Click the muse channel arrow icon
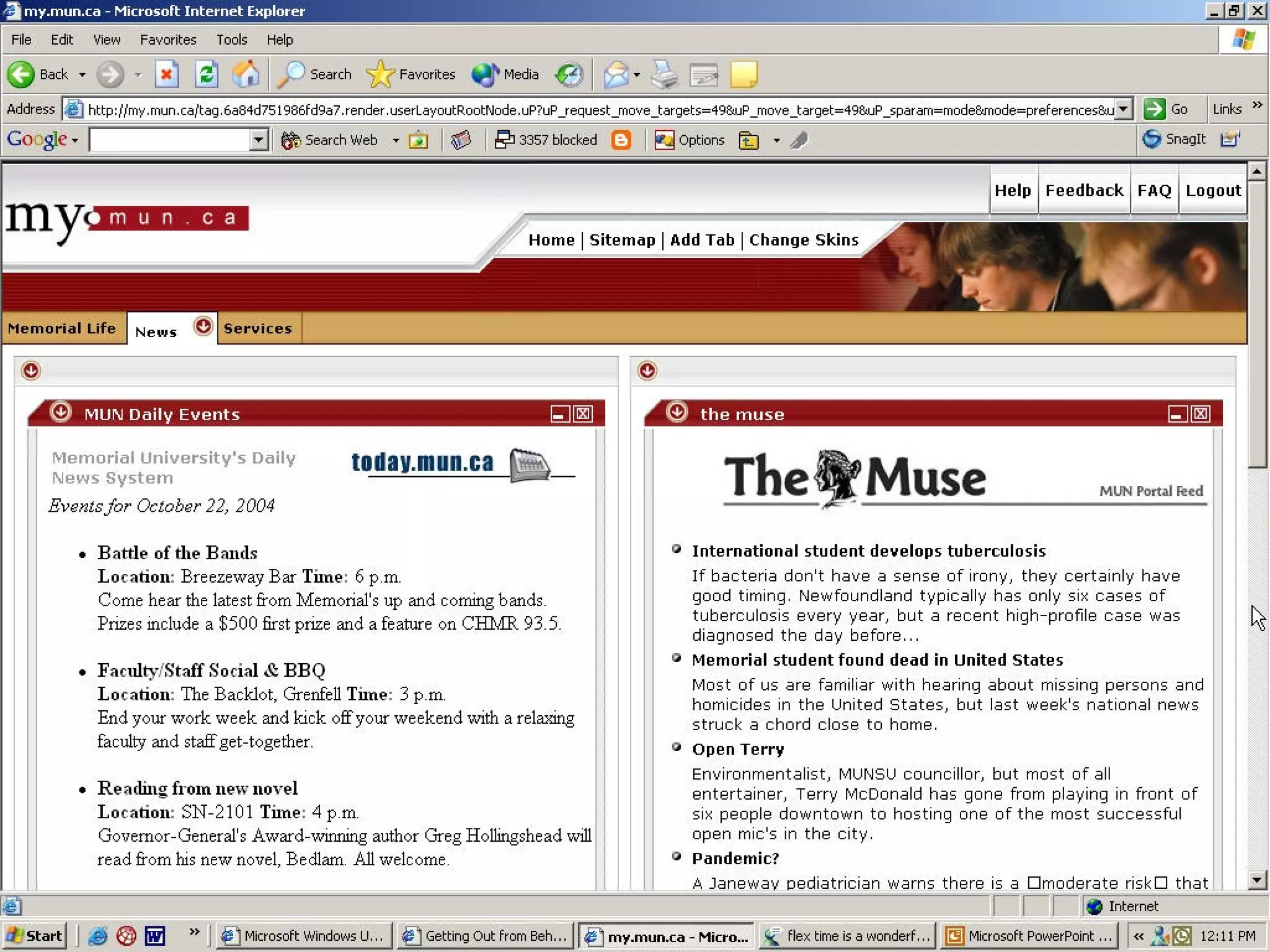This screenshot has width=1270, height=952. tap(677, 412)
